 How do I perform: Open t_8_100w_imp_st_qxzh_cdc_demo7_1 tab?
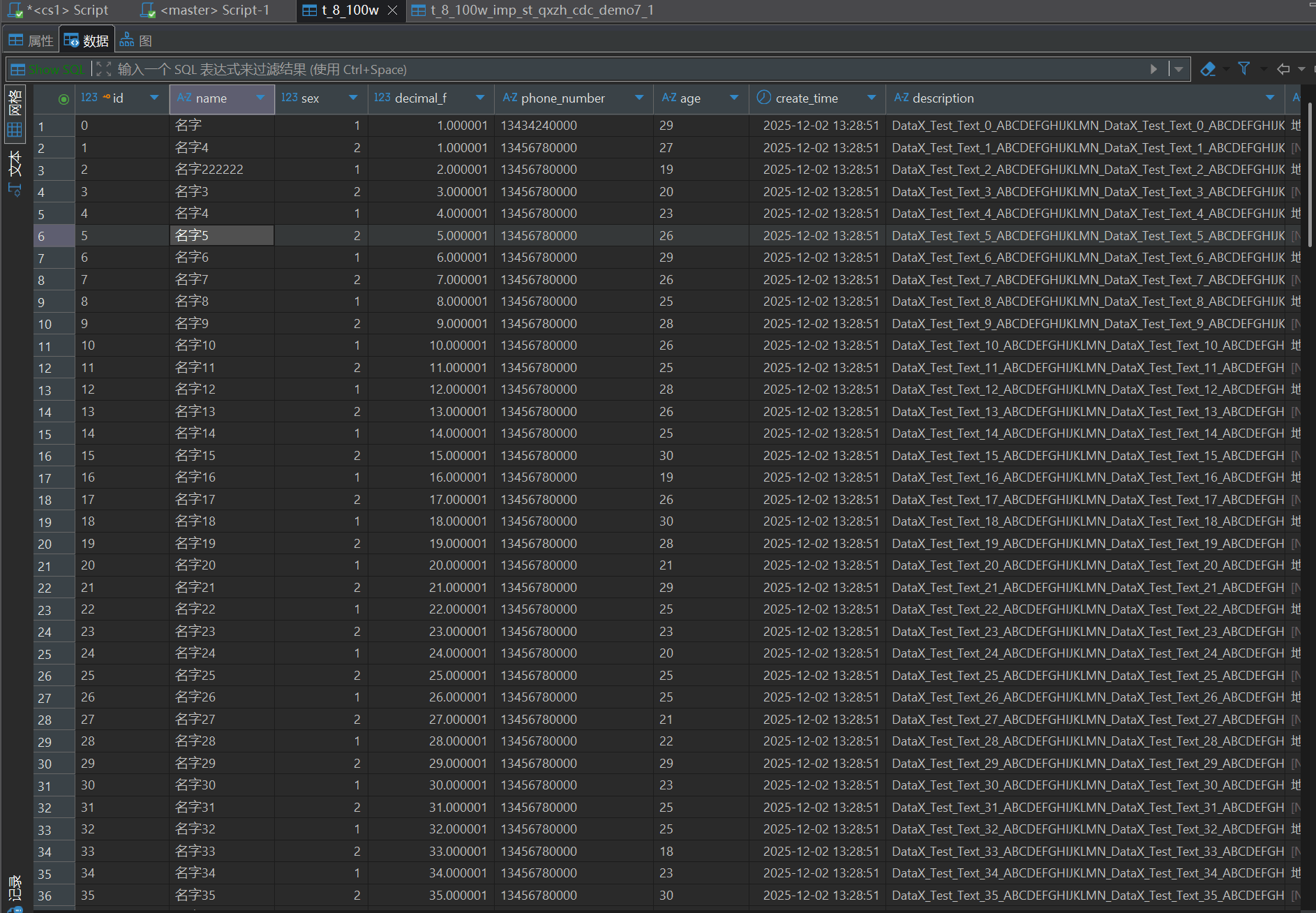pos(532,10)
